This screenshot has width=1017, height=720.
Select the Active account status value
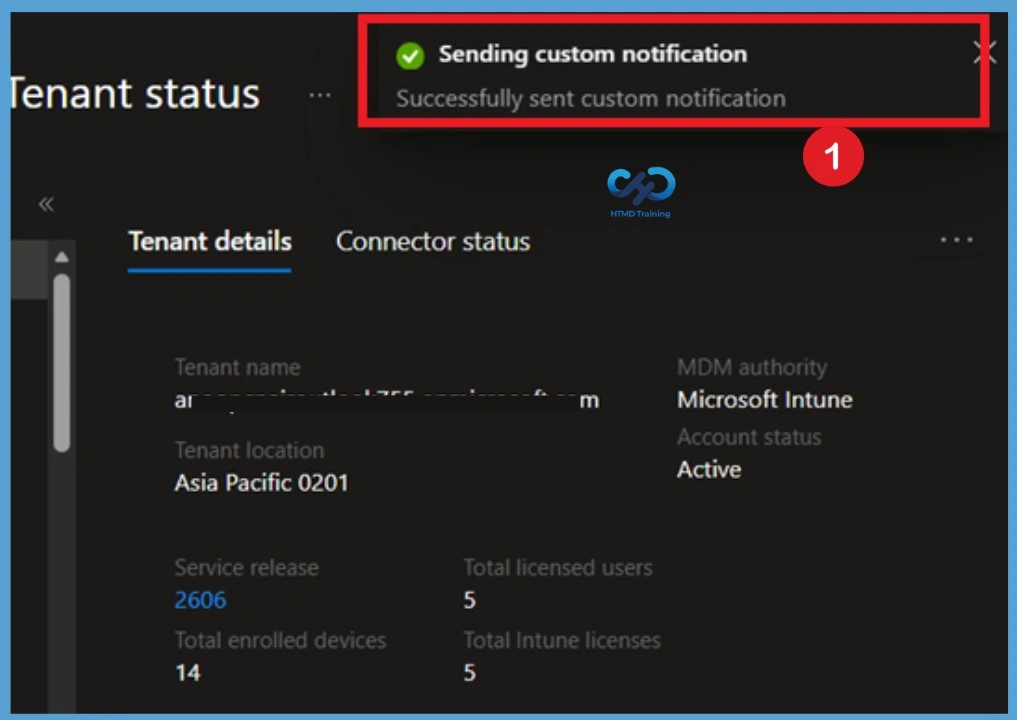pyautogui.click(x=709, y=470)
